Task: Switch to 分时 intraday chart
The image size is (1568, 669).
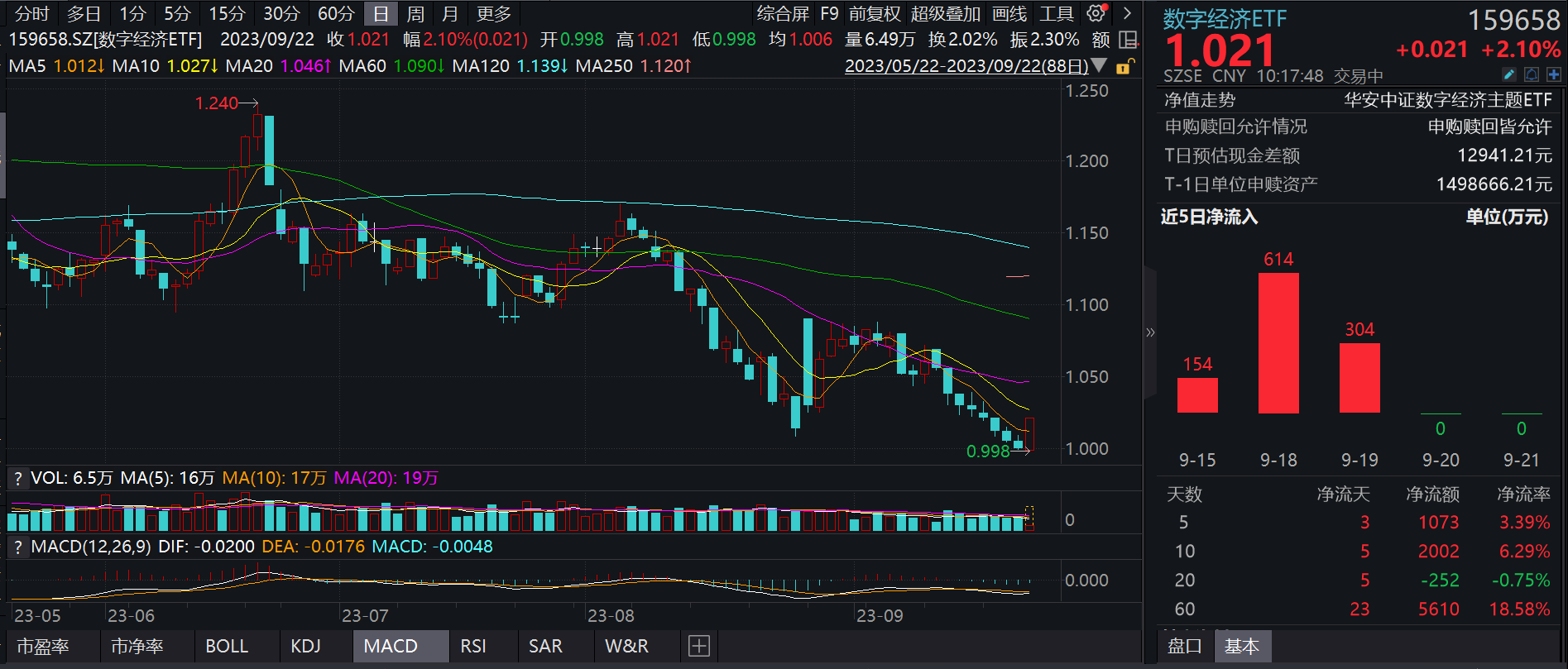Action: (32, 14)
